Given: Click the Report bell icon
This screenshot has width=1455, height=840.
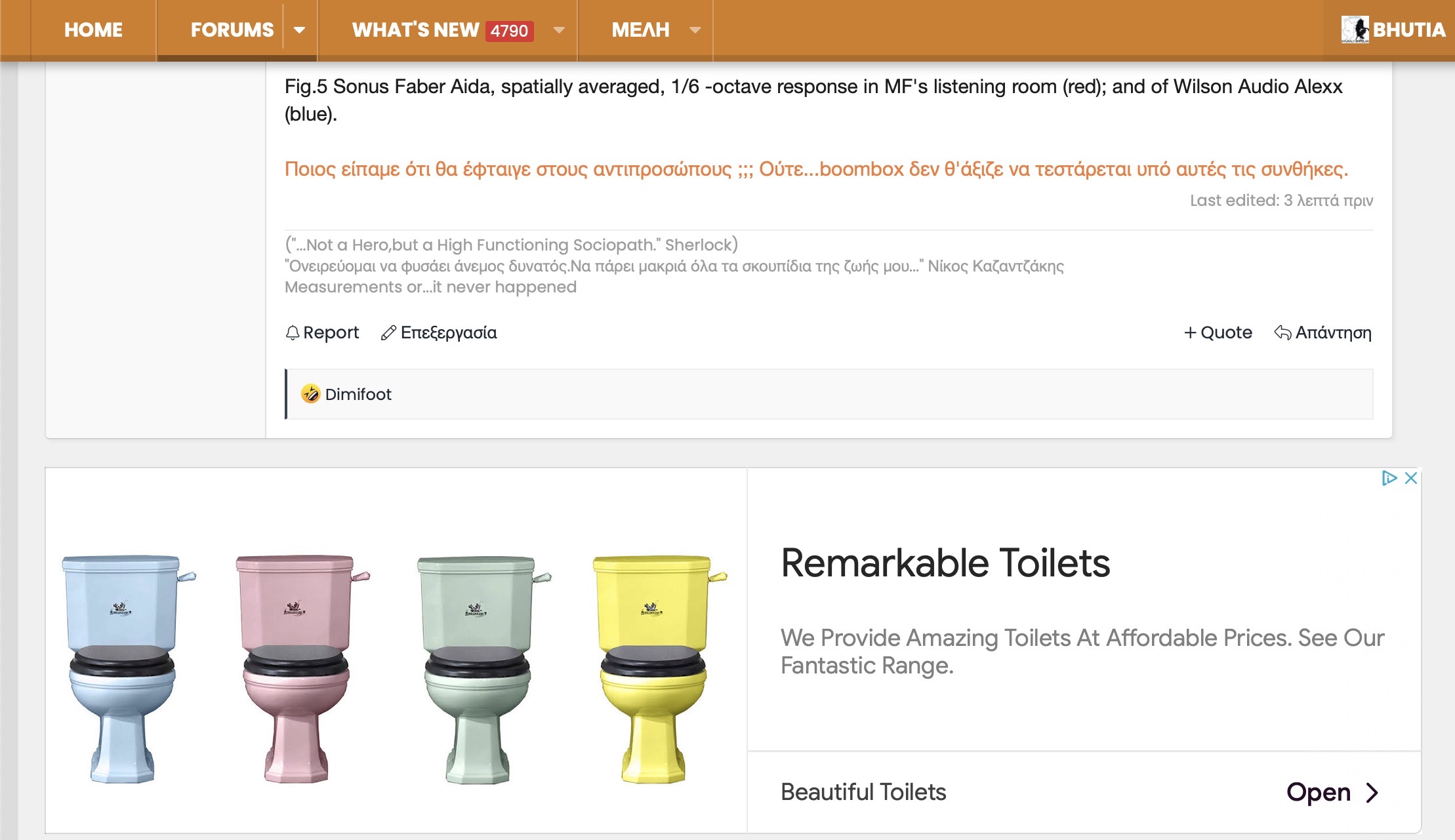Looking at the screenshot, I should coord(293,333).
